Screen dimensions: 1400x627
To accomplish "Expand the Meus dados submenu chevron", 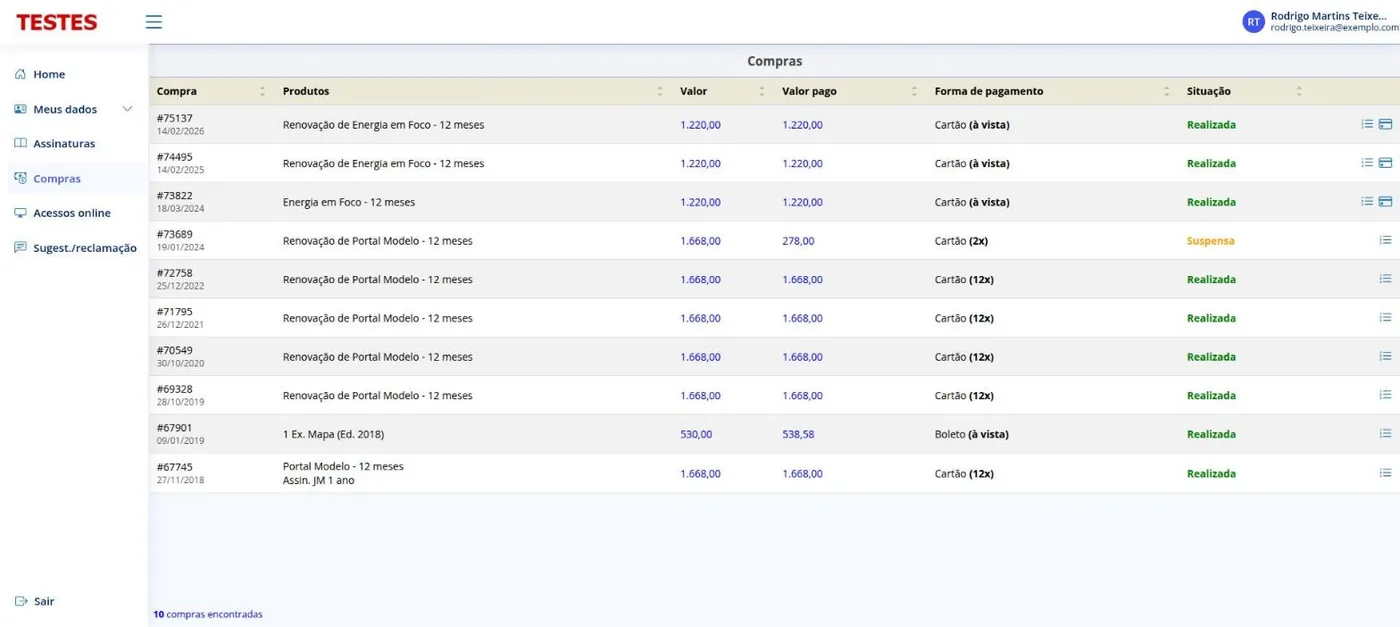I will (x=127, y=109).
